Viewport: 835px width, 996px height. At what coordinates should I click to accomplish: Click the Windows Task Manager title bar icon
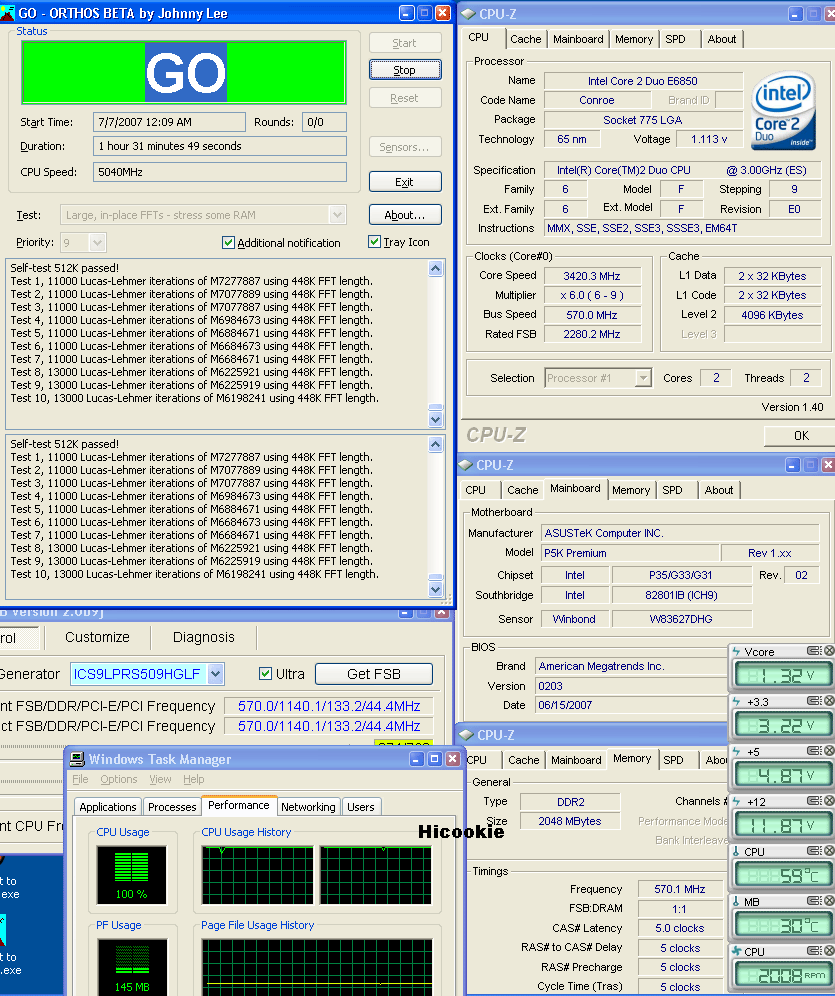(x=77, y=760)
